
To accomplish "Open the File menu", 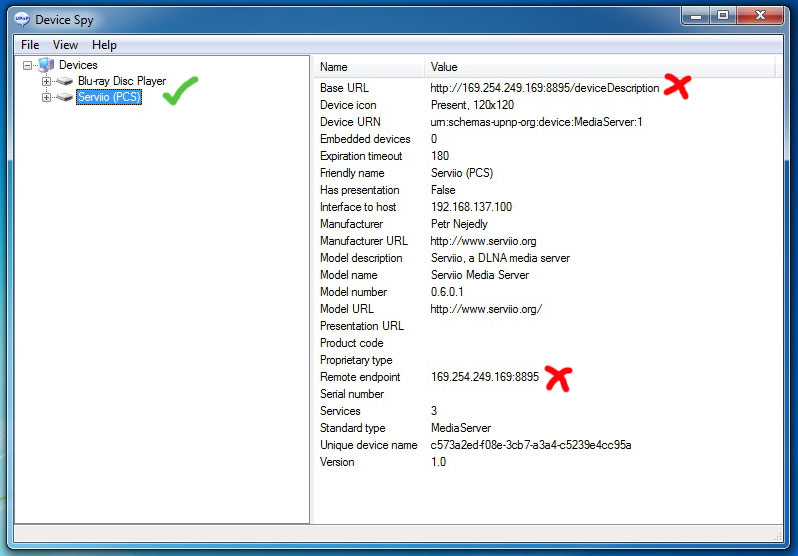I will (x=30, y=45).
